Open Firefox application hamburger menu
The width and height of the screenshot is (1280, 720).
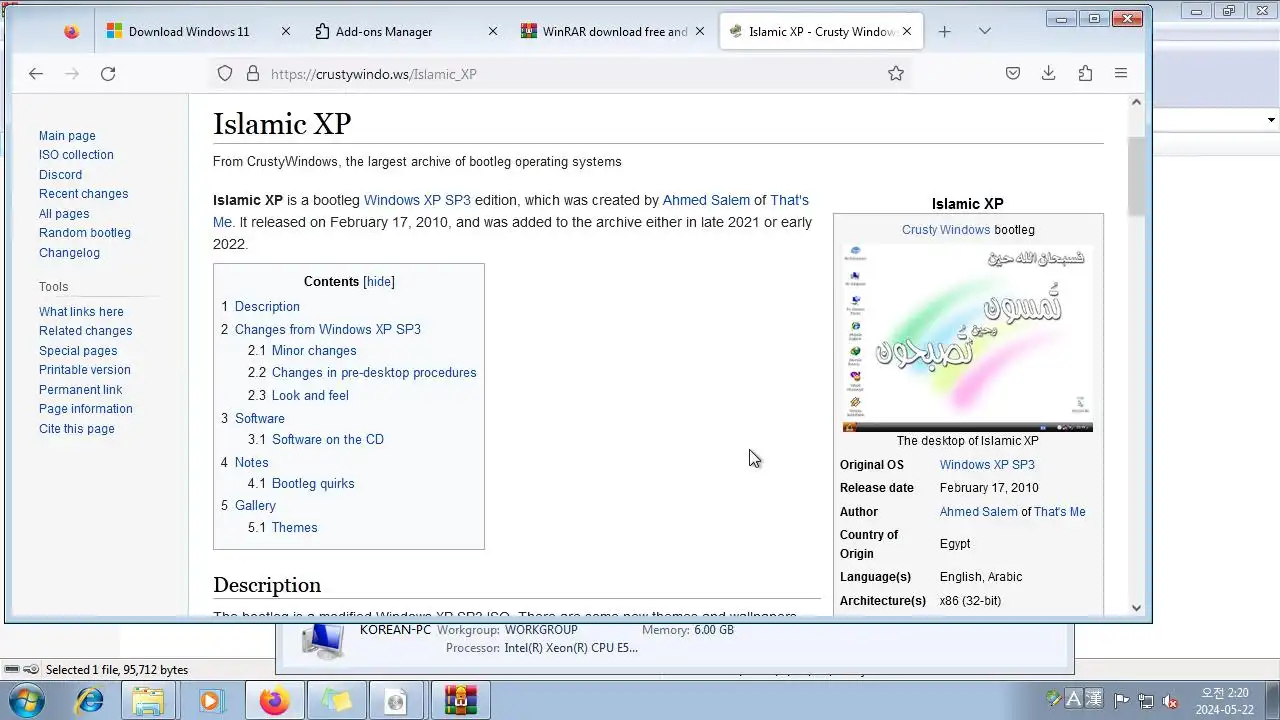[1121, 73]
